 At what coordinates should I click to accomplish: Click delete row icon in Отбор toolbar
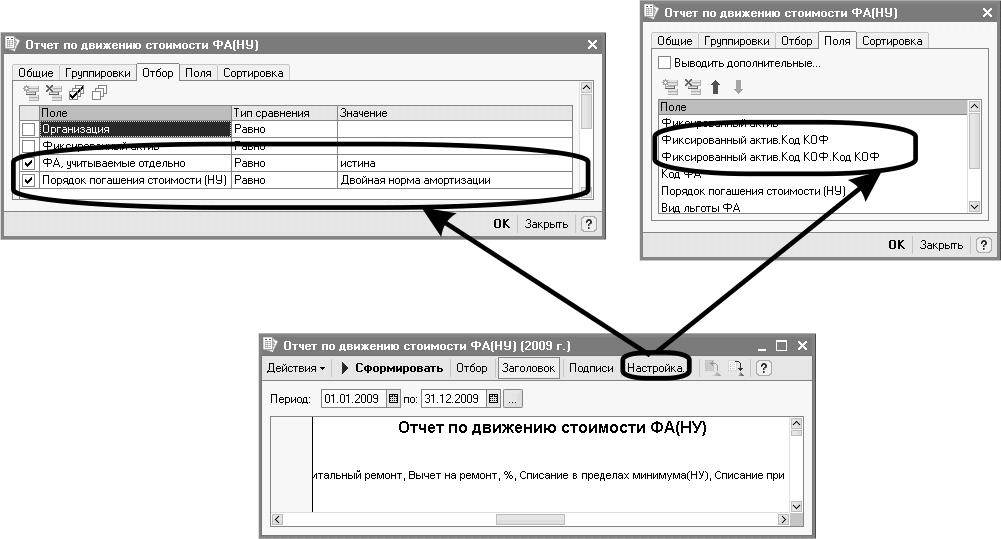click(x=54, y=93)
